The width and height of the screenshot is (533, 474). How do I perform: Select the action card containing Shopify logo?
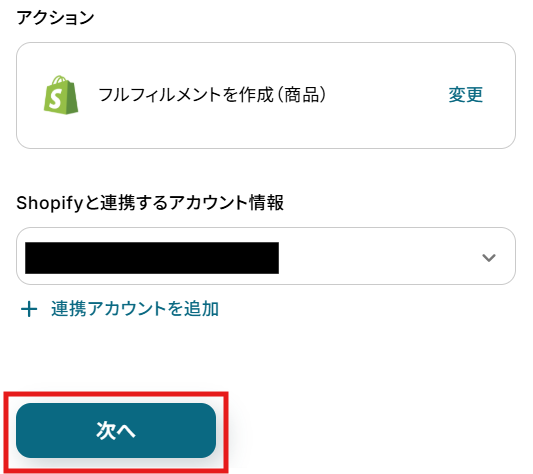click(266, 96)
